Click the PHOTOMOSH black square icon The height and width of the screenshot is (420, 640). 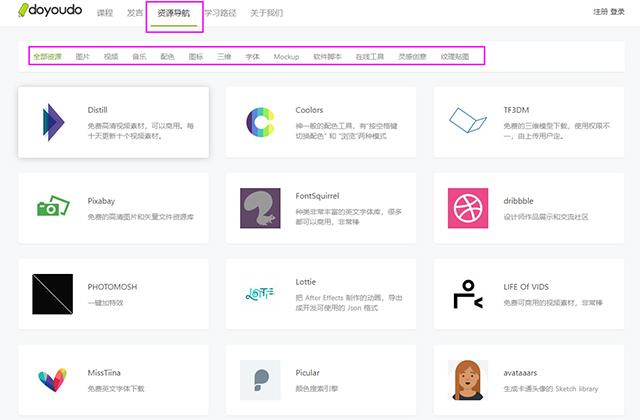(53, 294)
